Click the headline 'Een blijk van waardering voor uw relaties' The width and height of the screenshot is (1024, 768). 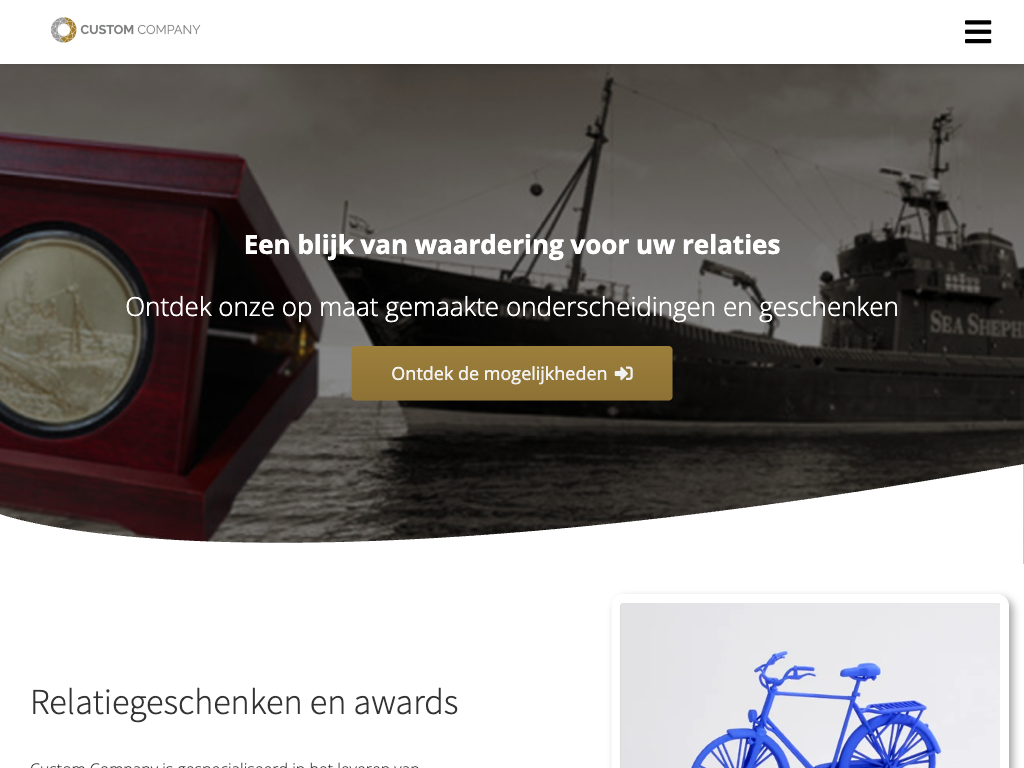coord(512,245)
